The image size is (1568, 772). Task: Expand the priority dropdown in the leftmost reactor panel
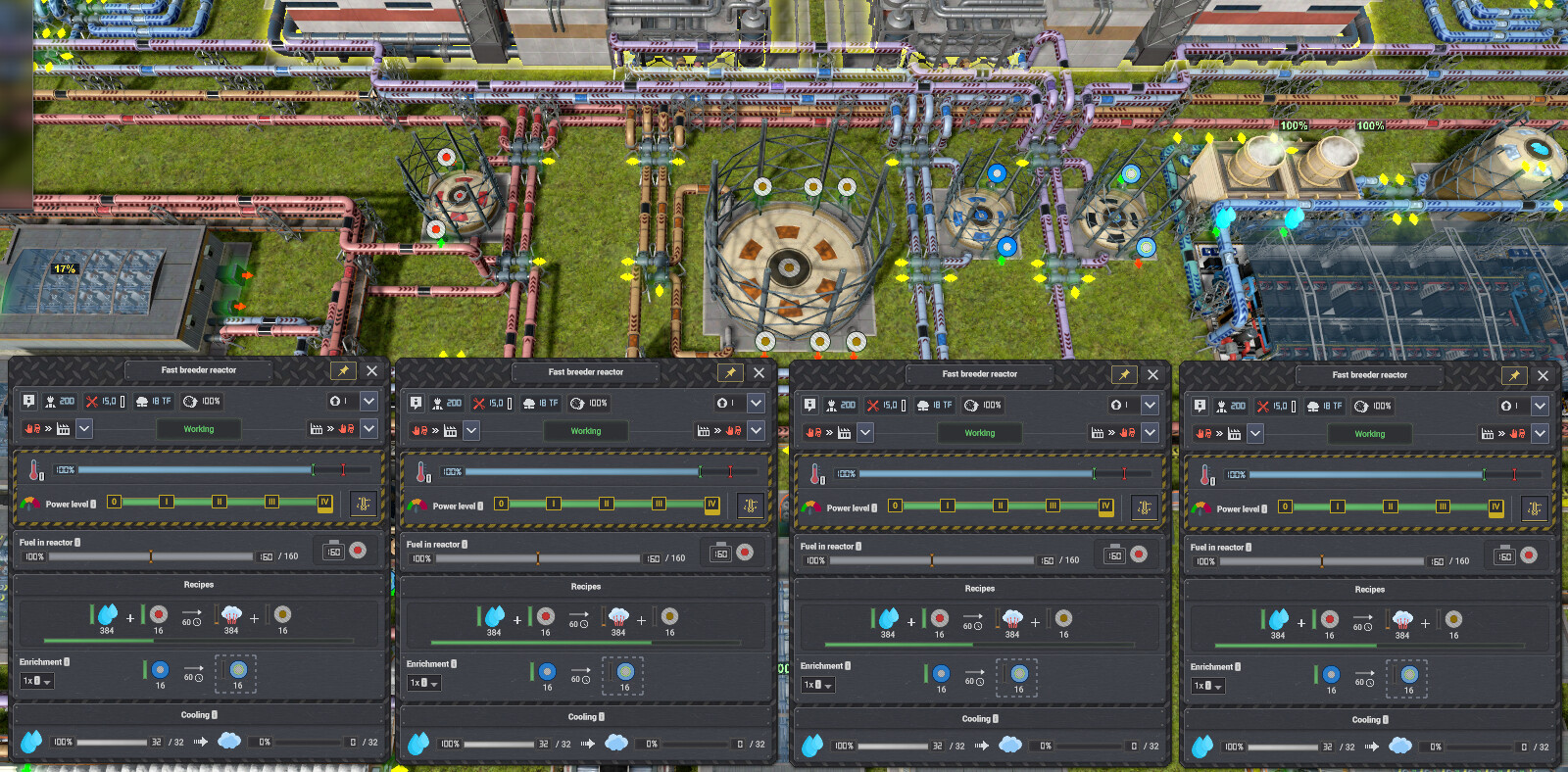coord(368,401)
